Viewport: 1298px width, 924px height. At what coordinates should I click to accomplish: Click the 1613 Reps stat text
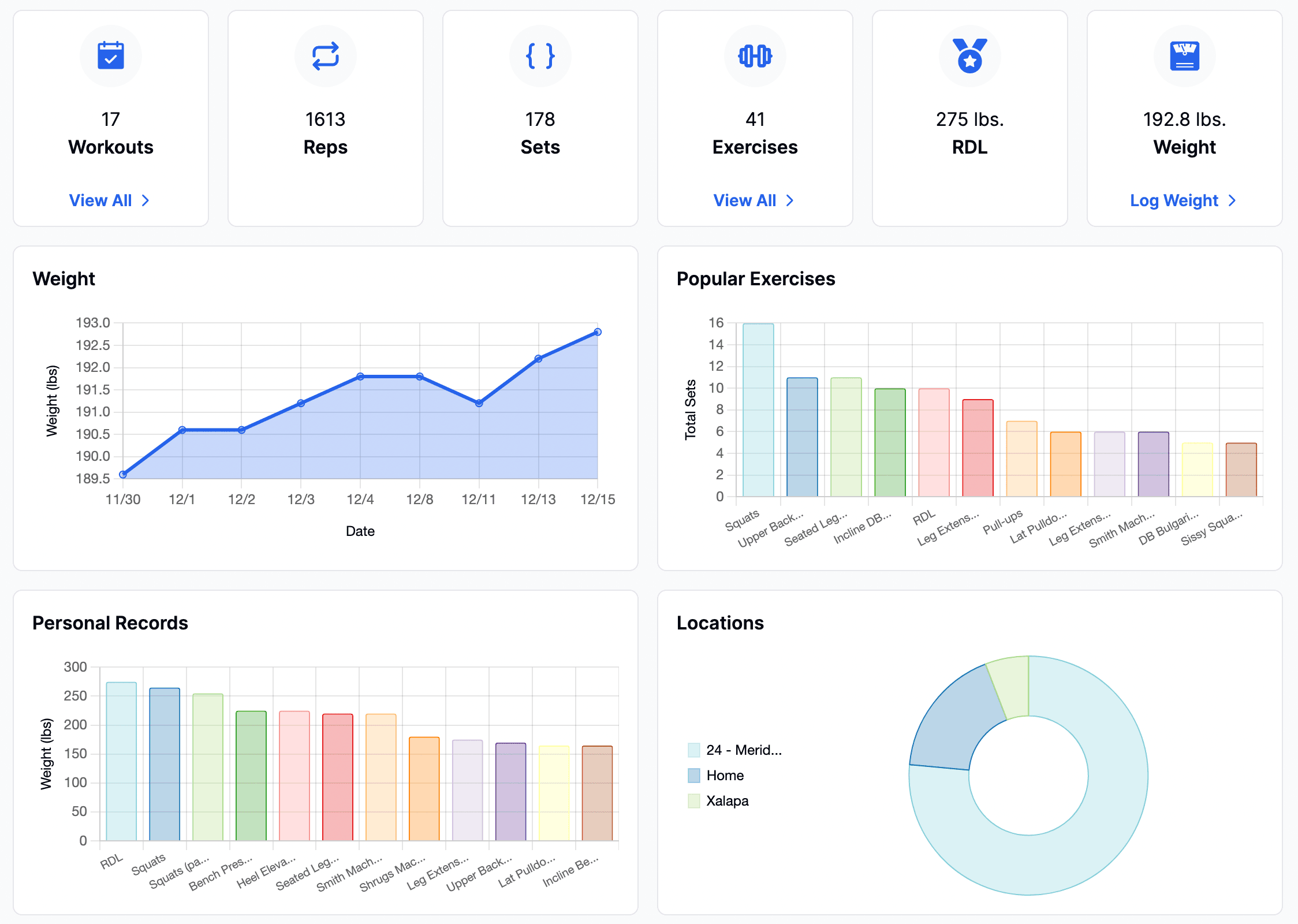point(326,133)
